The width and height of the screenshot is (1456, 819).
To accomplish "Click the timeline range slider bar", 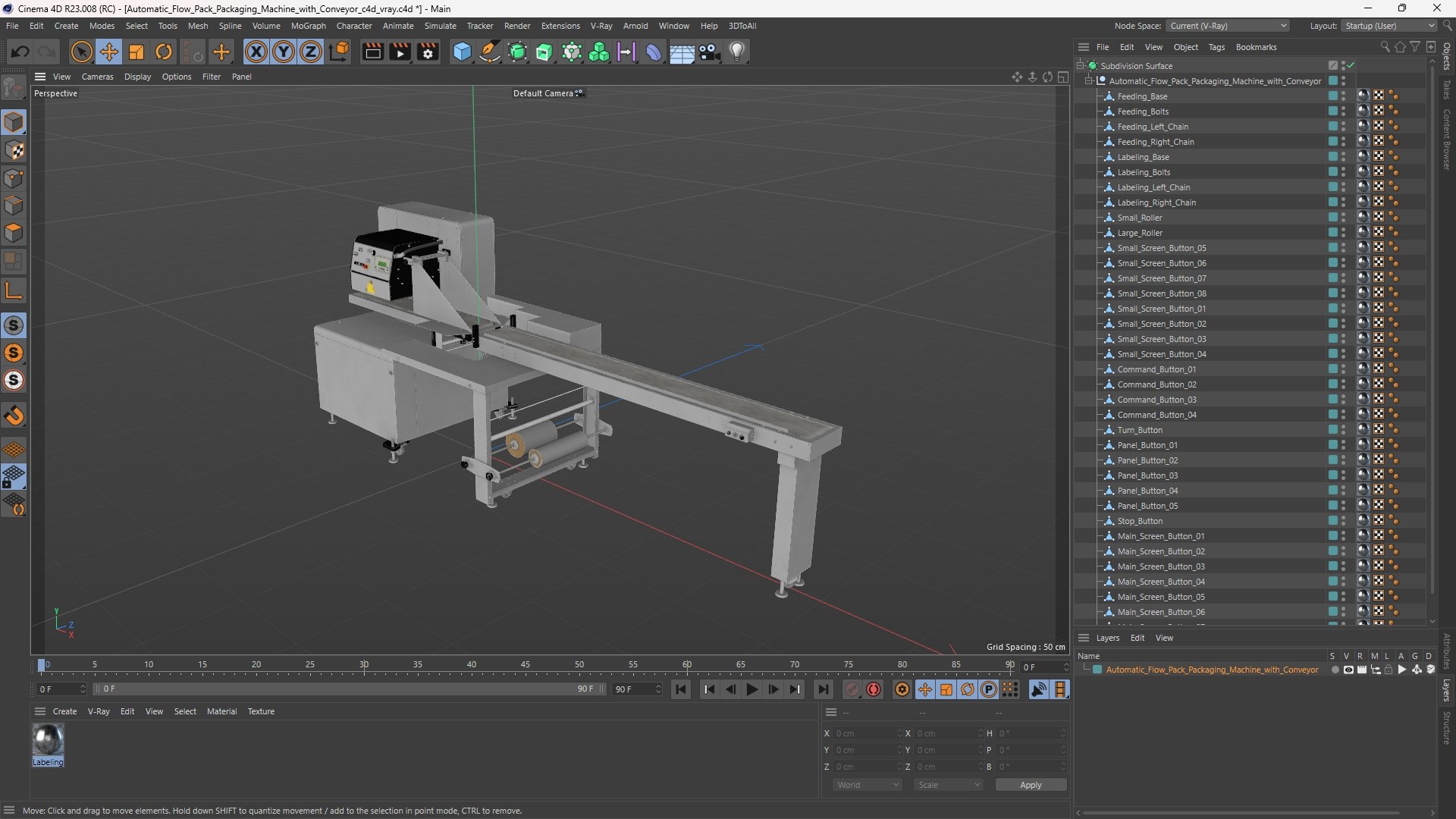I will [x=349, y=689].
